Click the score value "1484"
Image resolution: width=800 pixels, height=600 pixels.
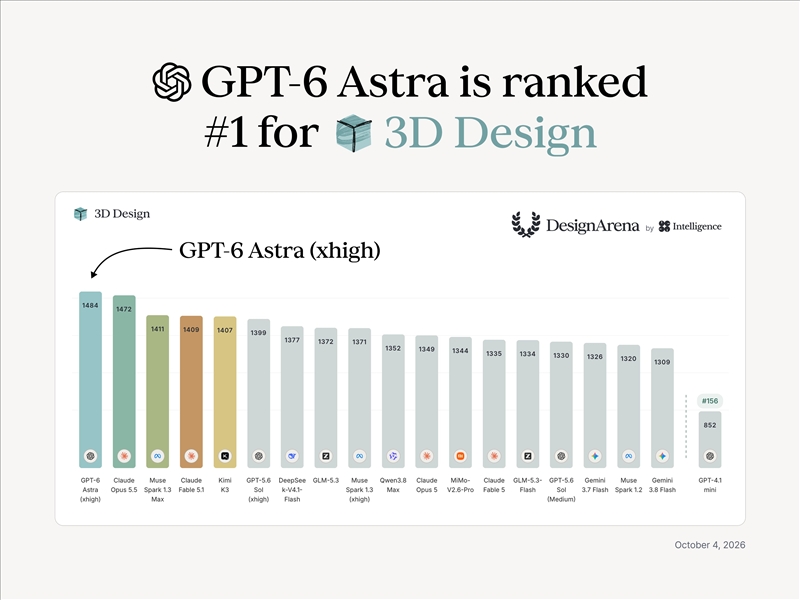(90, 306)
